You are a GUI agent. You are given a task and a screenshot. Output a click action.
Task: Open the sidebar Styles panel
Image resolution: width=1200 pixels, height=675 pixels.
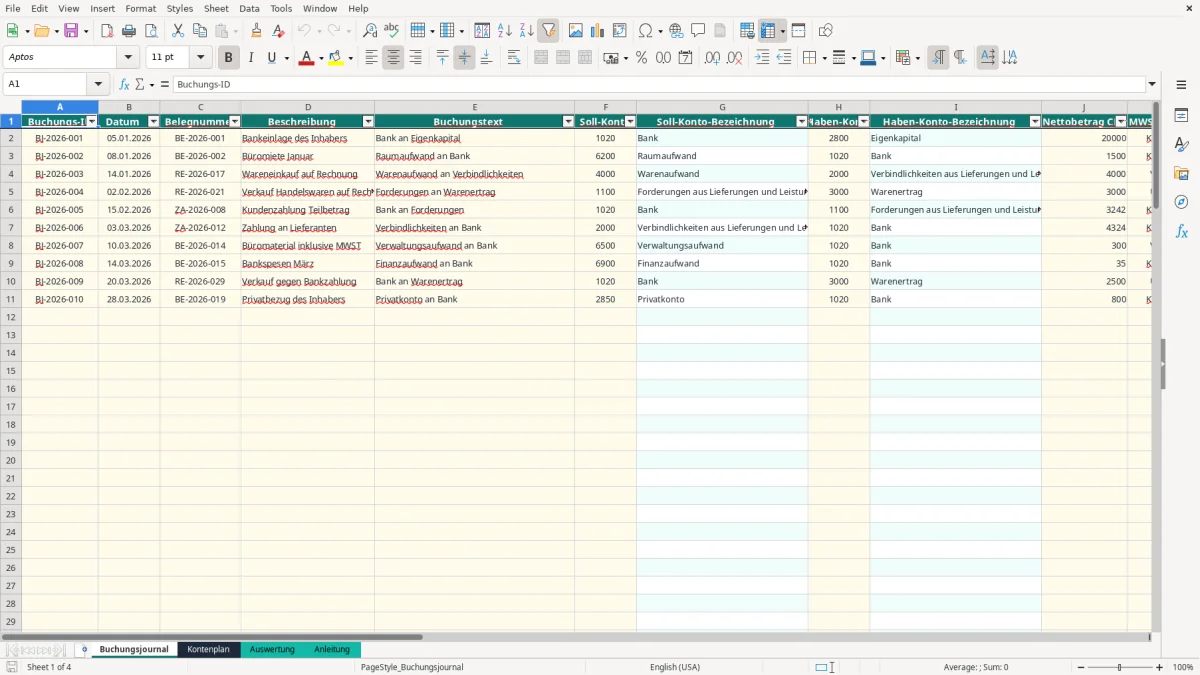pyautogui.click(x=1181, y=144)
